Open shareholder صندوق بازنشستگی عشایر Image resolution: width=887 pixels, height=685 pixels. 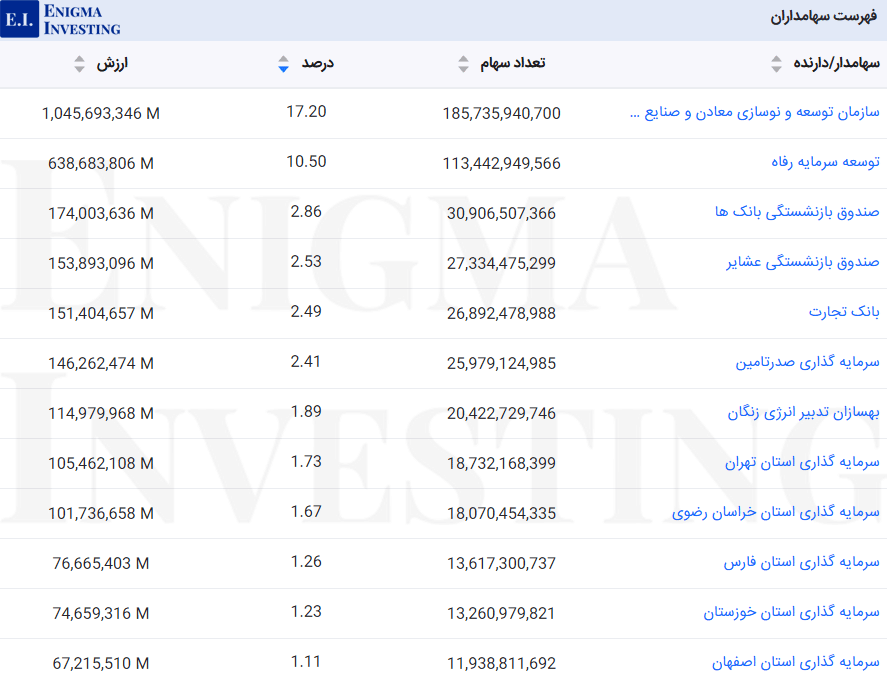pos(803,262)
